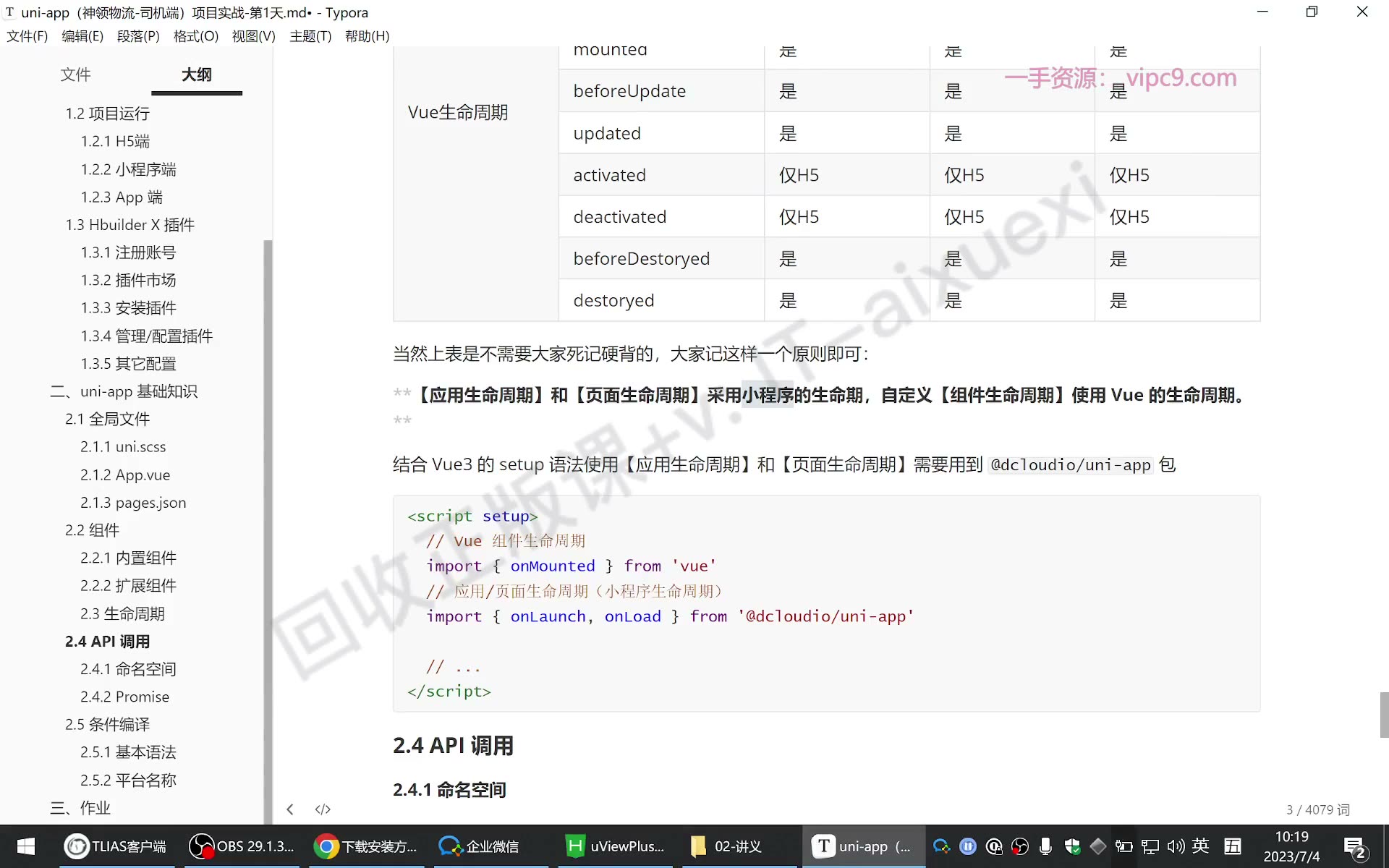1389x868 pixels.
Task: Open the 文件(F) menu
Action: click(x=27, y=36)
